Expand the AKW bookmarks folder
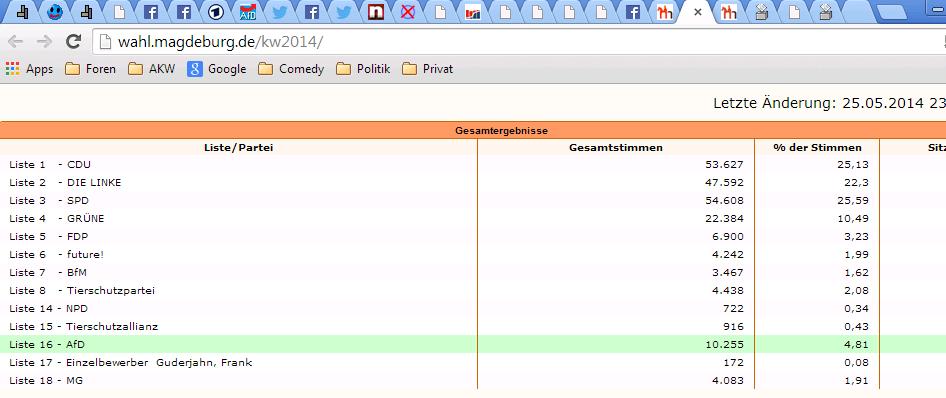 click(151, 69)
